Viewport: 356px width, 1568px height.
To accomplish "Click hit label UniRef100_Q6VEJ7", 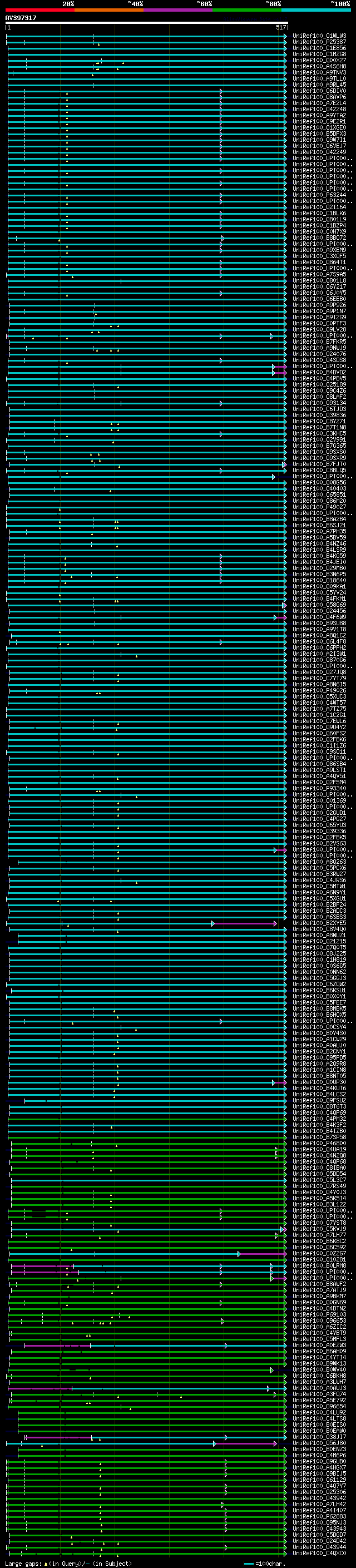I will coord(319,146).
